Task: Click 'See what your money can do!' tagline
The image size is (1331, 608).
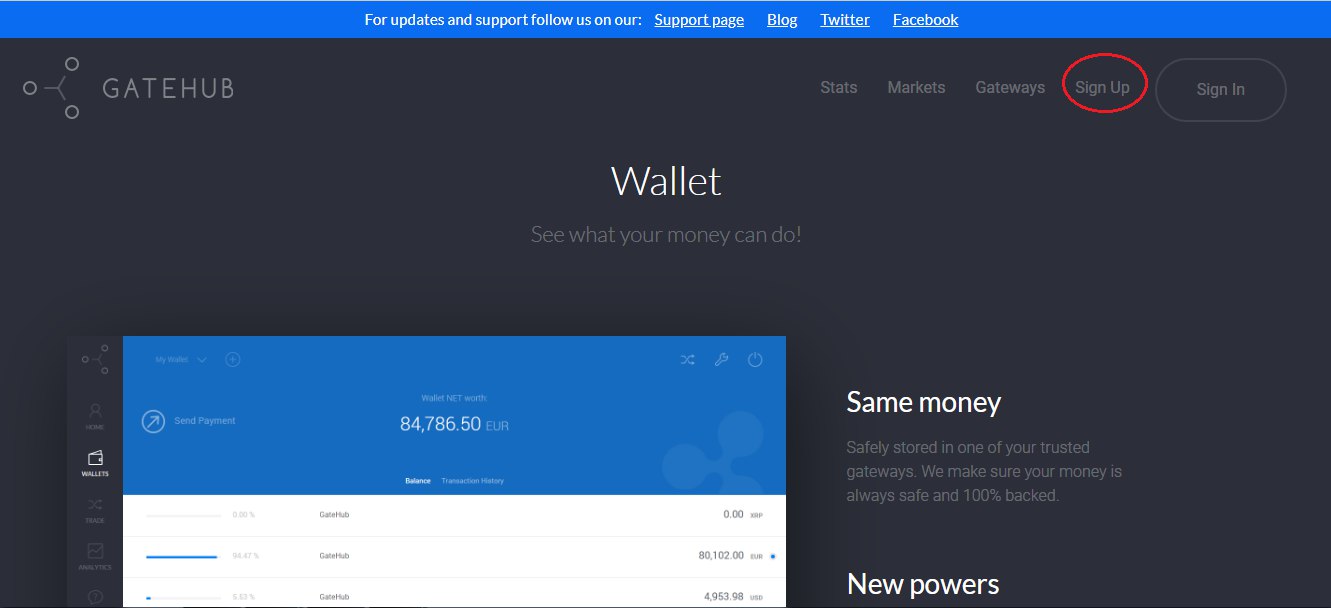Action: coord(666,235)
